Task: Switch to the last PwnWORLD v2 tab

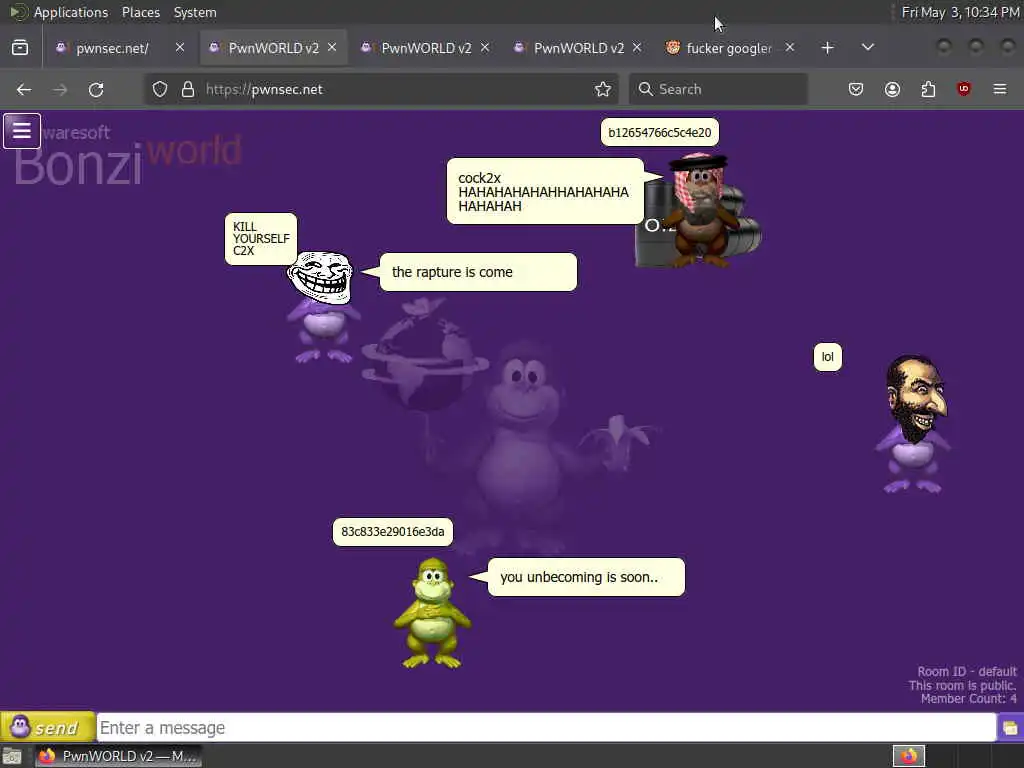Action: pos(578,48)
